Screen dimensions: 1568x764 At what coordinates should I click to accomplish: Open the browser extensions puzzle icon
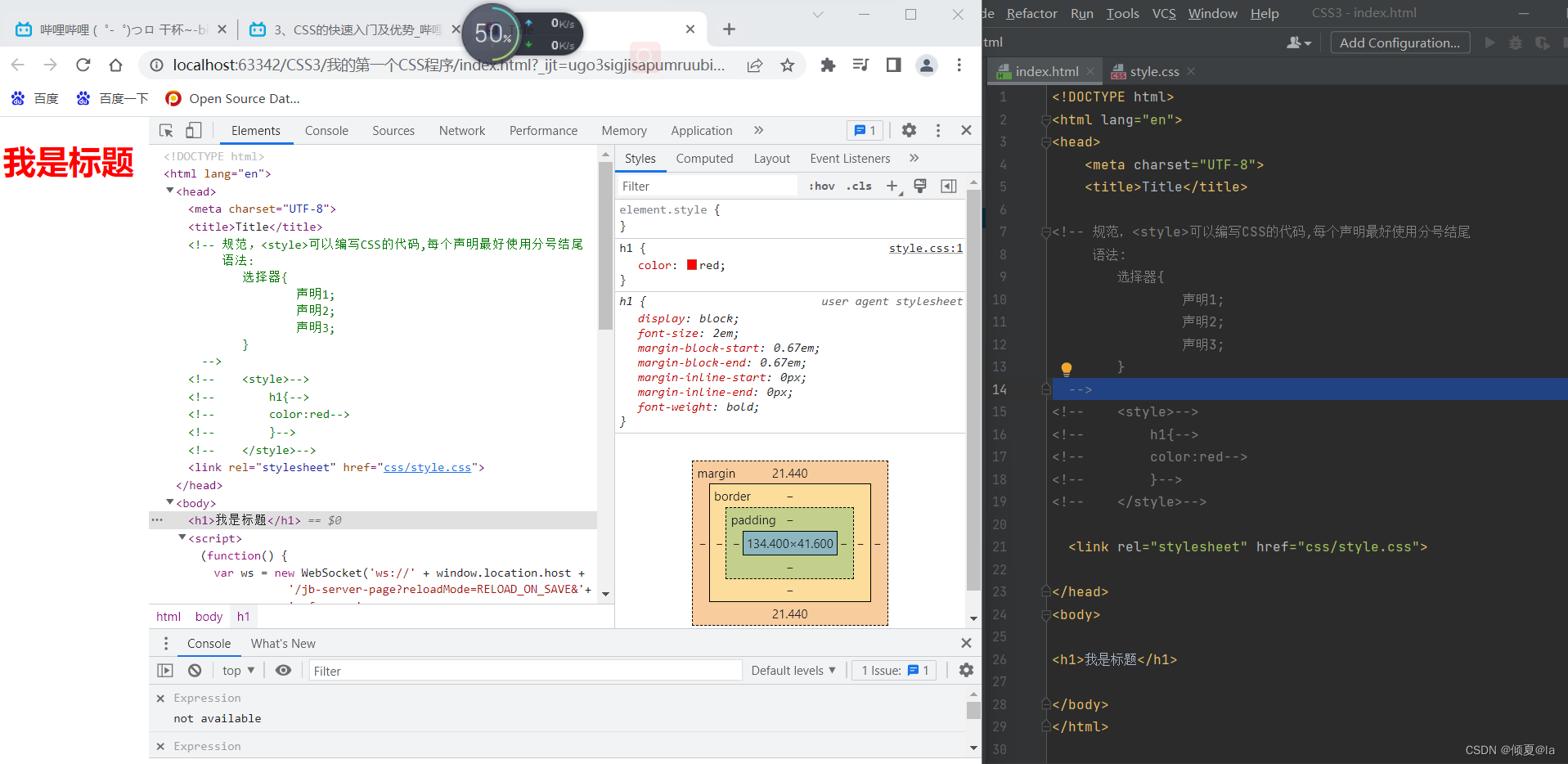pos(828,65)
